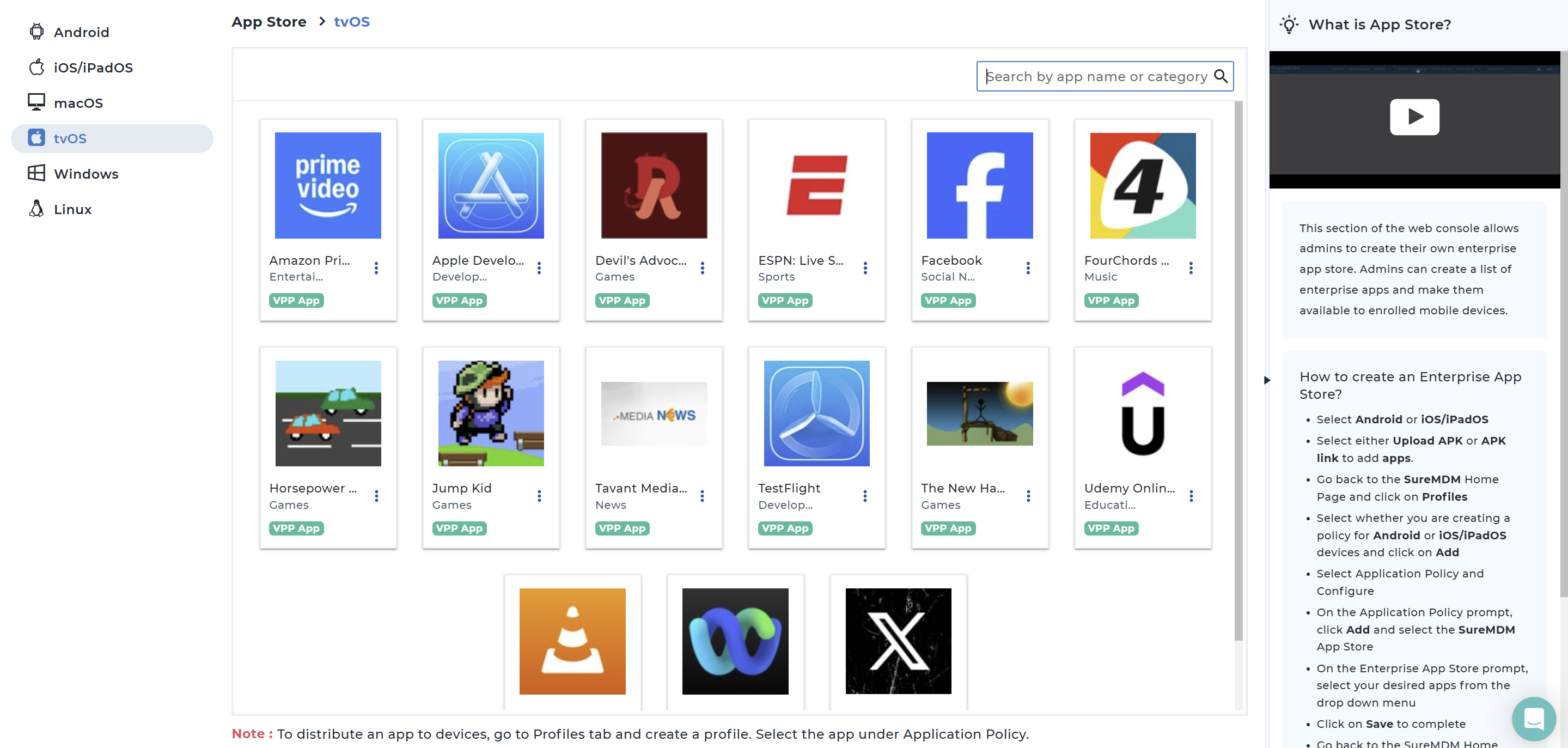Click VPP App badge under Facebook

coord(948,300)
